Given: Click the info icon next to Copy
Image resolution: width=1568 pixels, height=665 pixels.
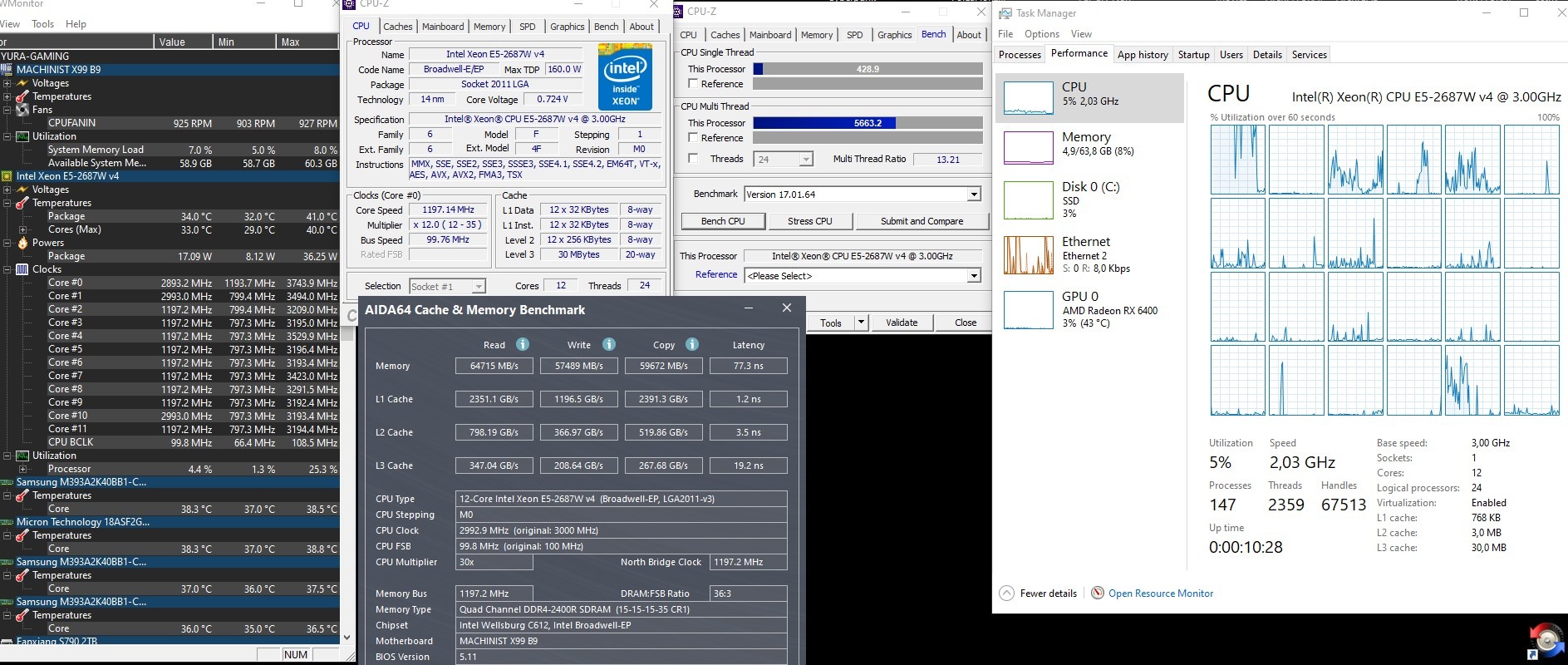Looking at the screenshot, I should pos(692,344).
